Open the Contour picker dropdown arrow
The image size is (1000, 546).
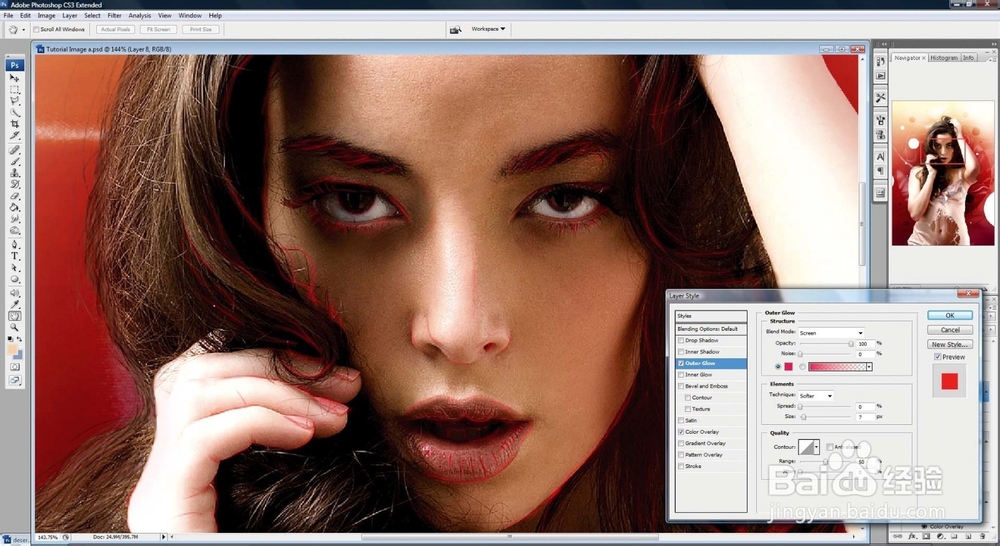click(x=816, y=447)
